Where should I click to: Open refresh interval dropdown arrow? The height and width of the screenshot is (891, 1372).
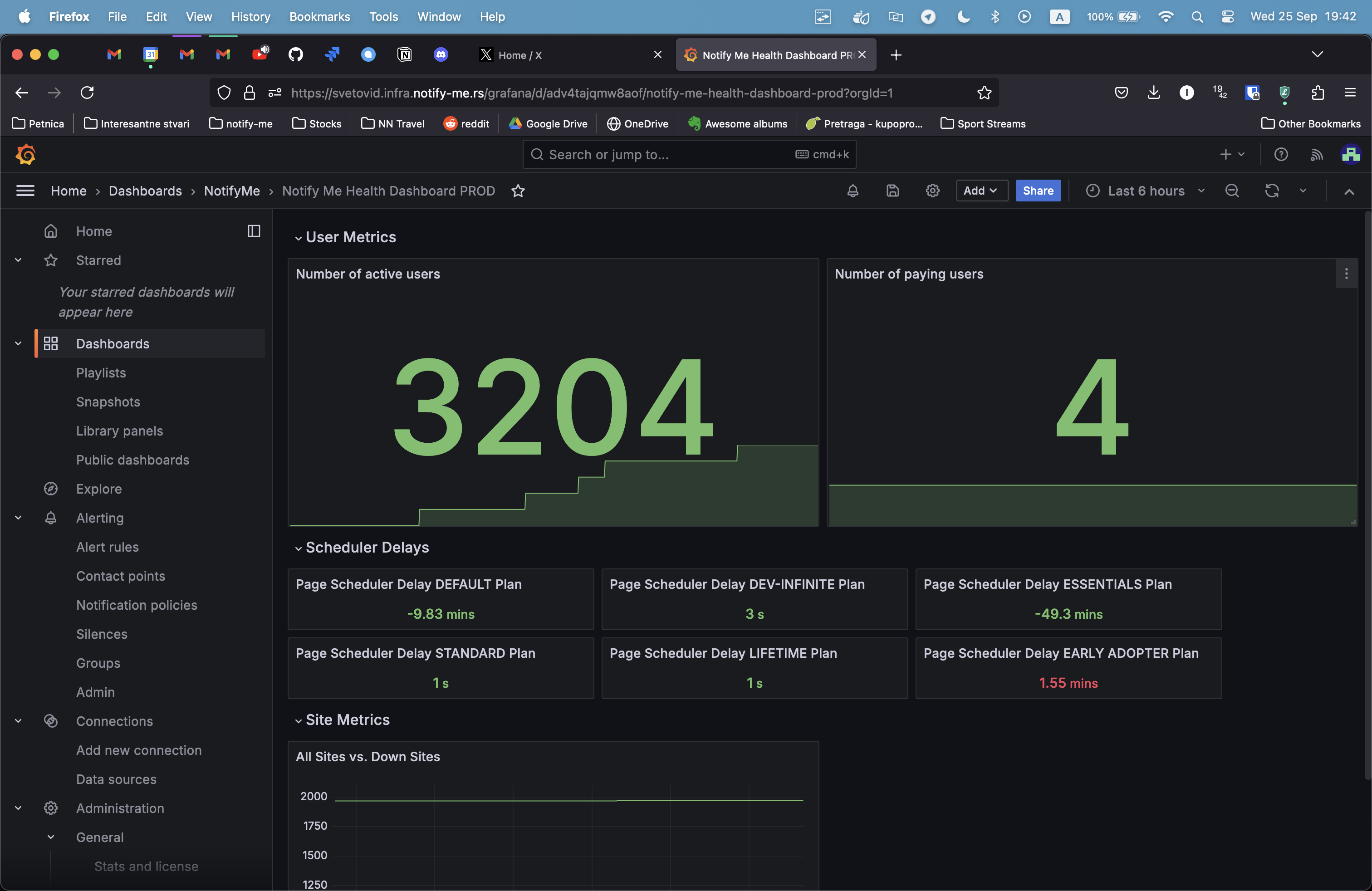point(1303,191)
